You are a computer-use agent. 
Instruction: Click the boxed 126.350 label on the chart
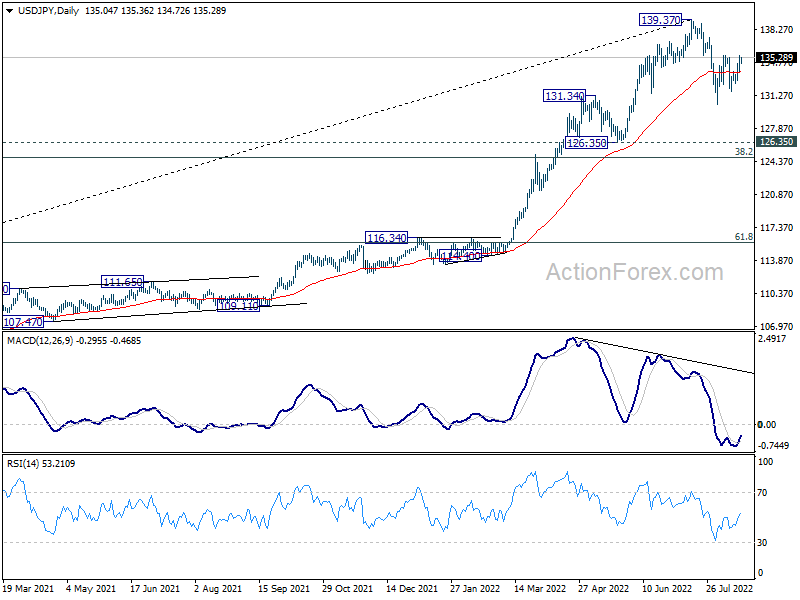point(586,144)
